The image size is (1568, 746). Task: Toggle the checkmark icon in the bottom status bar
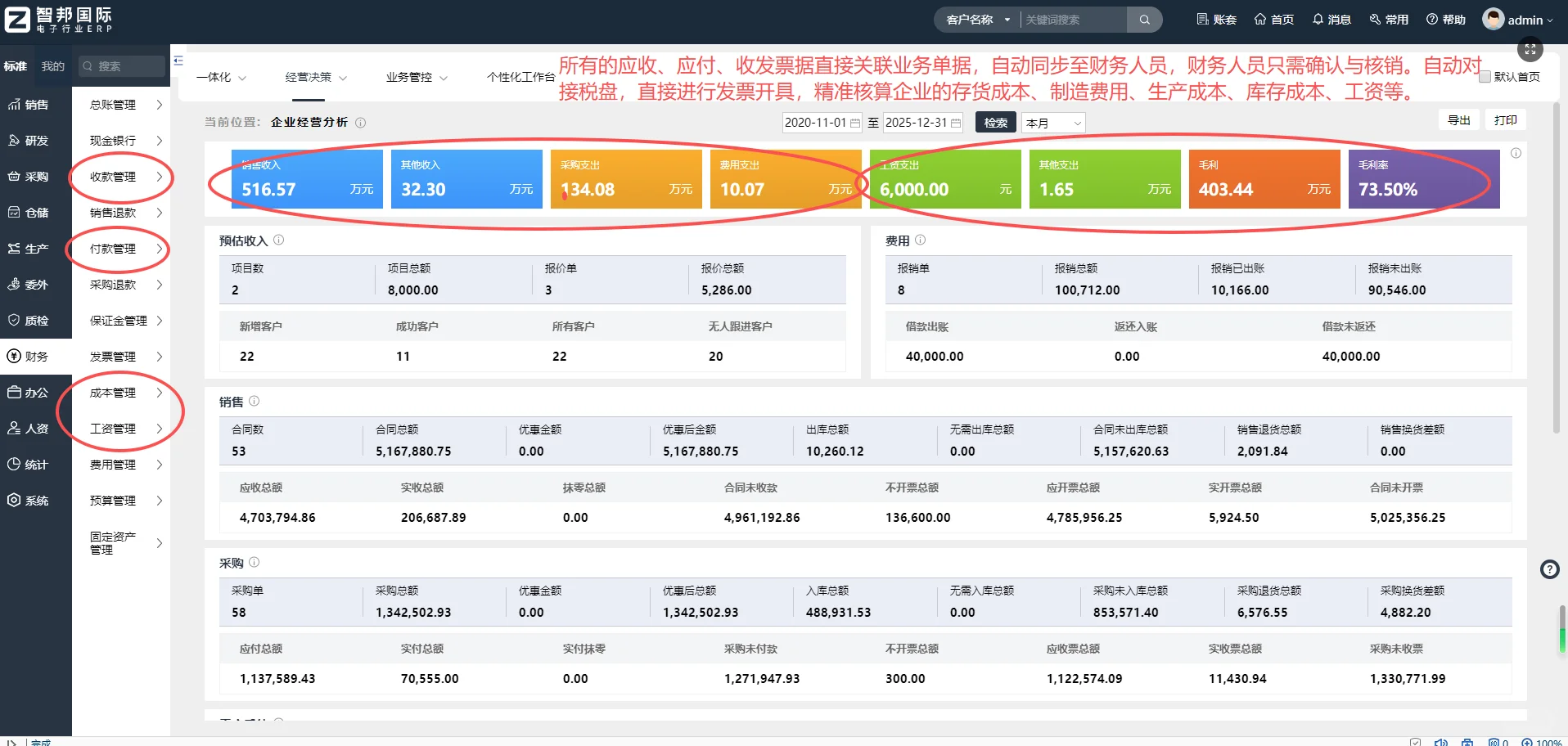1416,741
